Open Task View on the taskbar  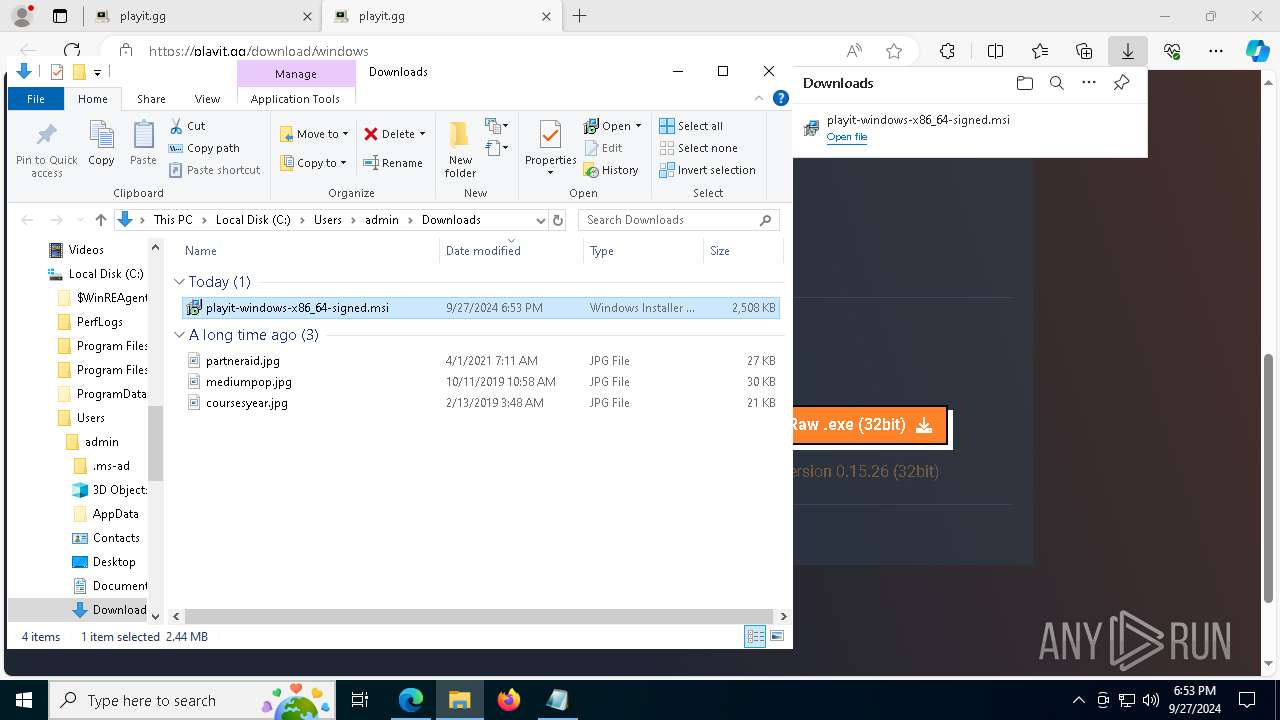(x=360, y=700)
